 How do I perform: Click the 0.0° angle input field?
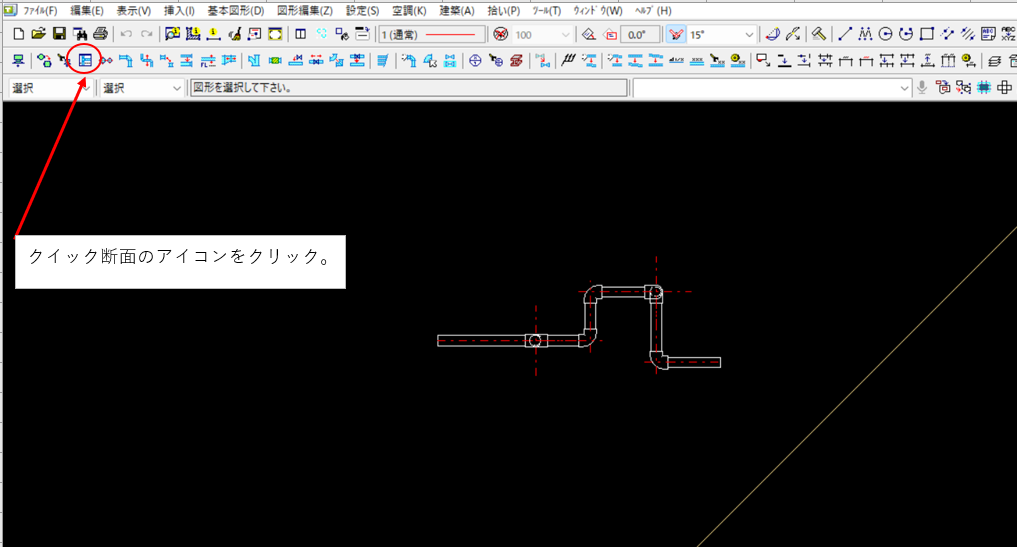pyautogui.click(x=640, y=34)
